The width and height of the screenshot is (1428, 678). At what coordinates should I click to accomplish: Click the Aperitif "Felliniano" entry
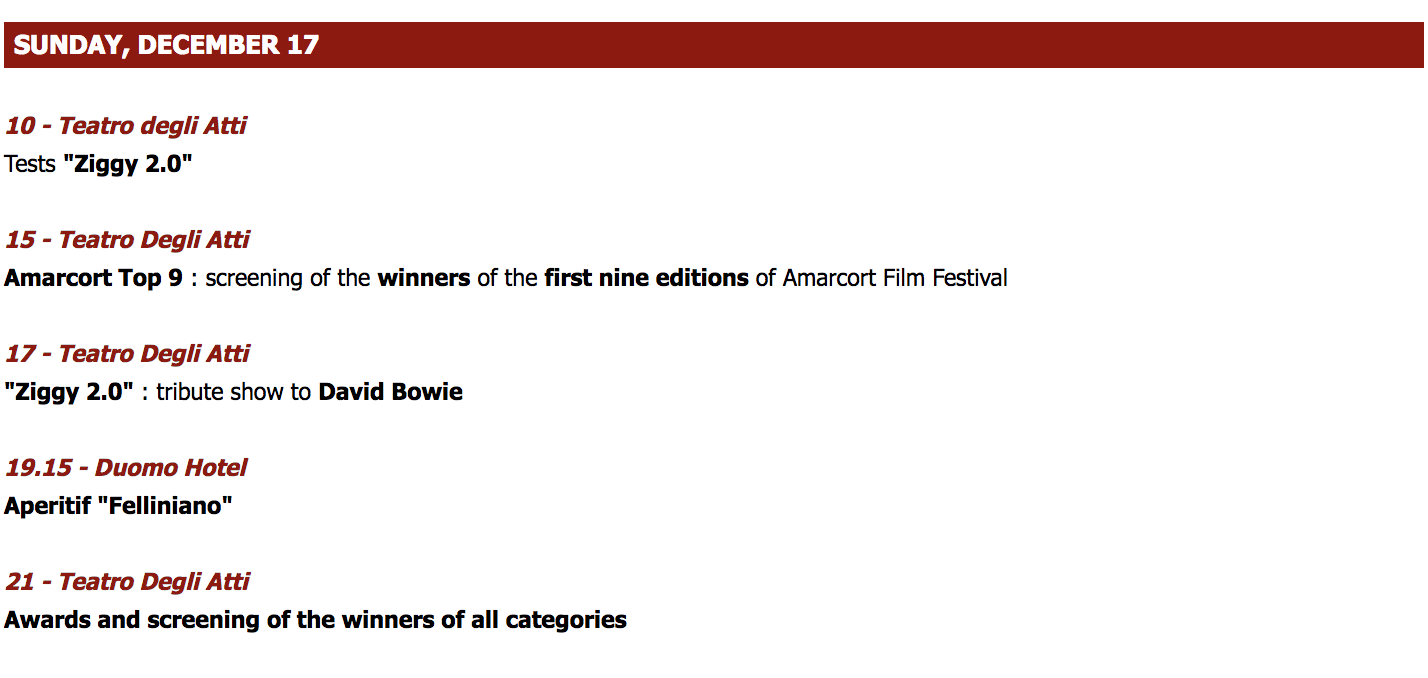(x=118, y=506)
